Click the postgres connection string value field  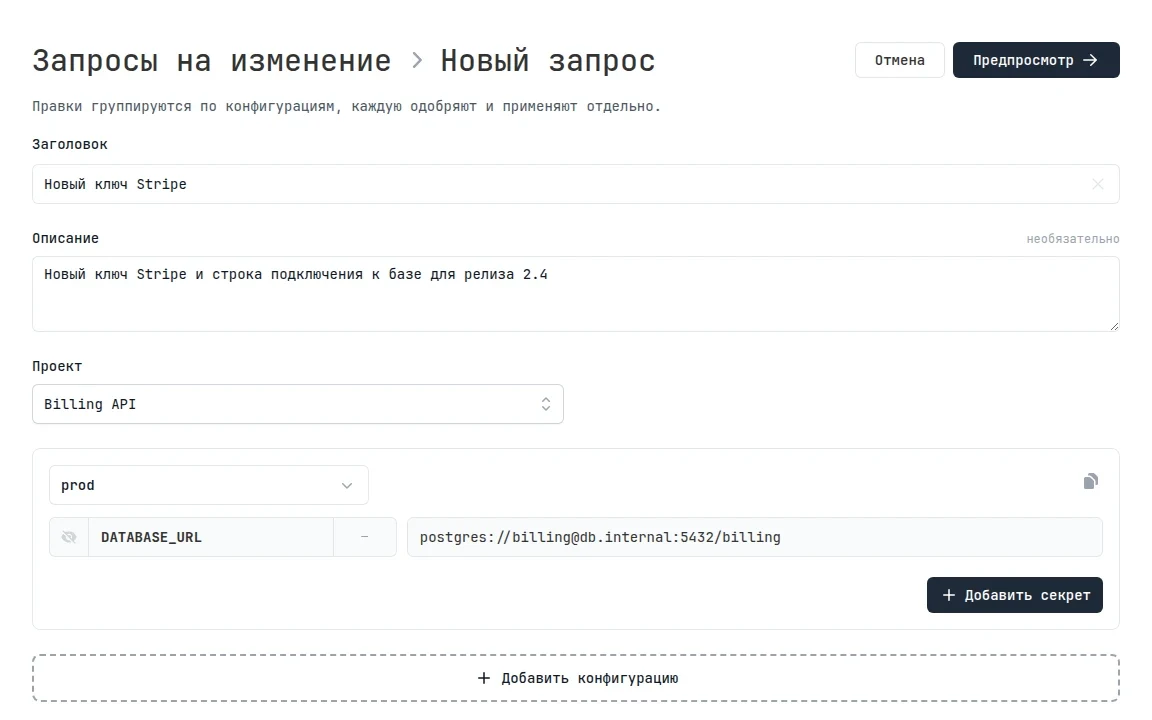(x=755, y=537)
